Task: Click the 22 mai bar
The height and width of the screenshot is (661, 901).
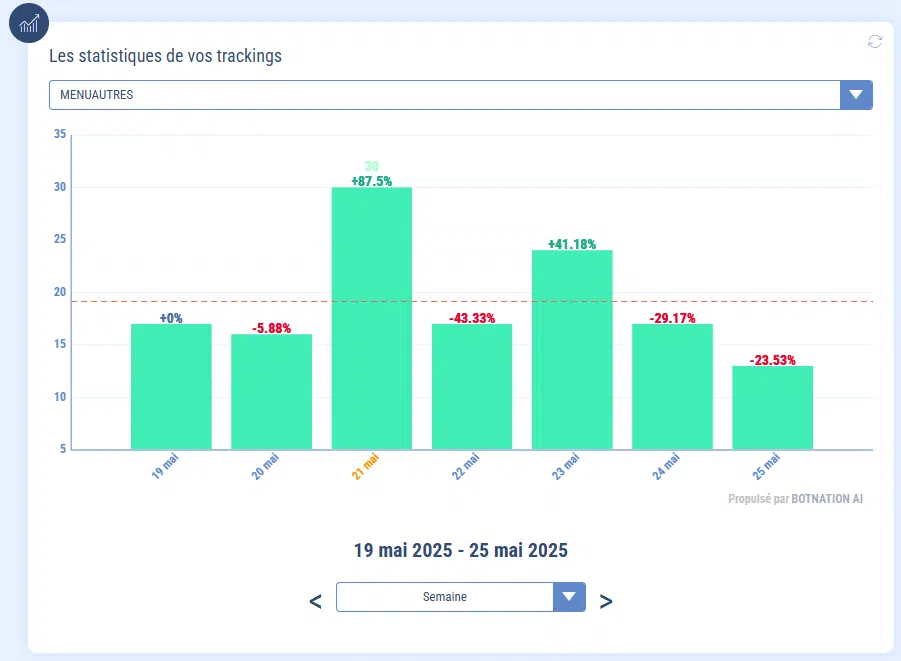Action: (471, 386)
